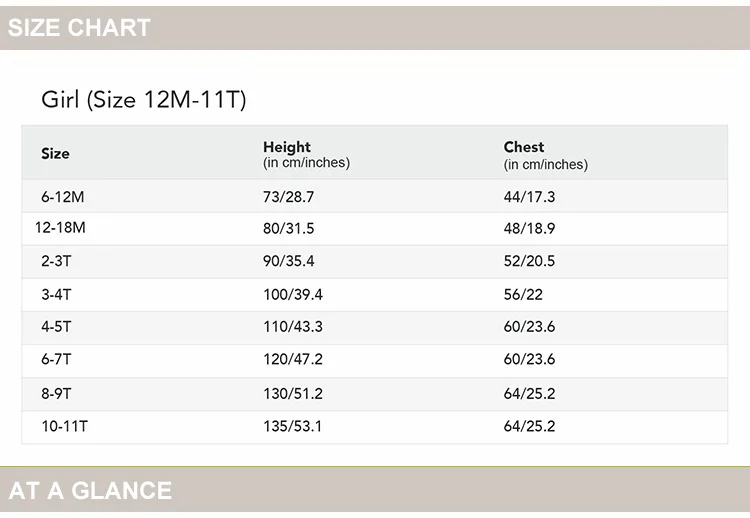Select the 6-7T size row
Image resolution: width=750 pixels, height=518 pixels.
point(375,361)
